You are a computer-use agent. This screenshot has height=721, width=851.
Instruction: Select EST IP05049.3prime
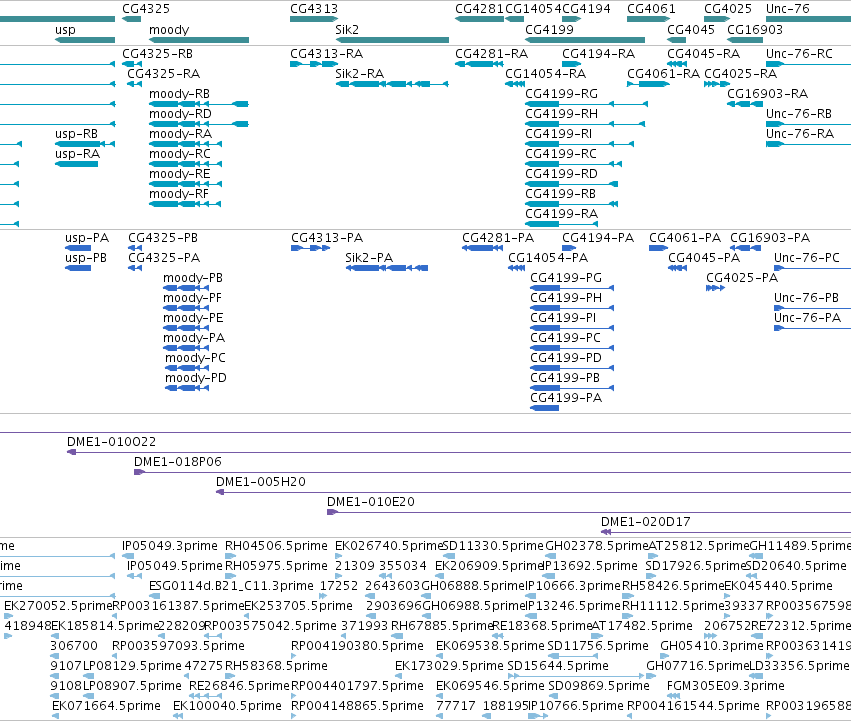pos(170,546)
